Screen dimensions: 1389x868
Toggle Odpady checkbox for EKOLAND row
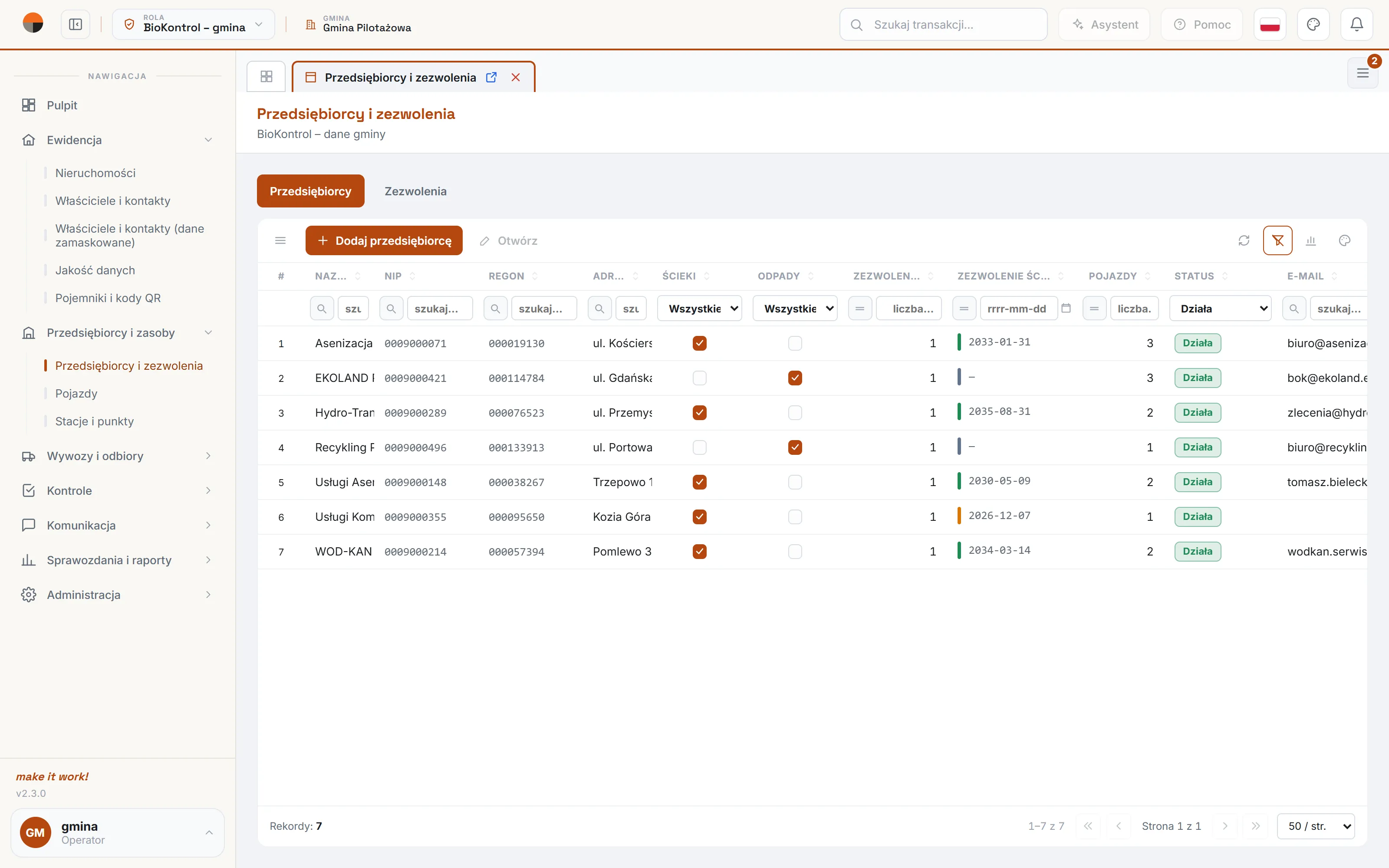[x=794, y=378]
